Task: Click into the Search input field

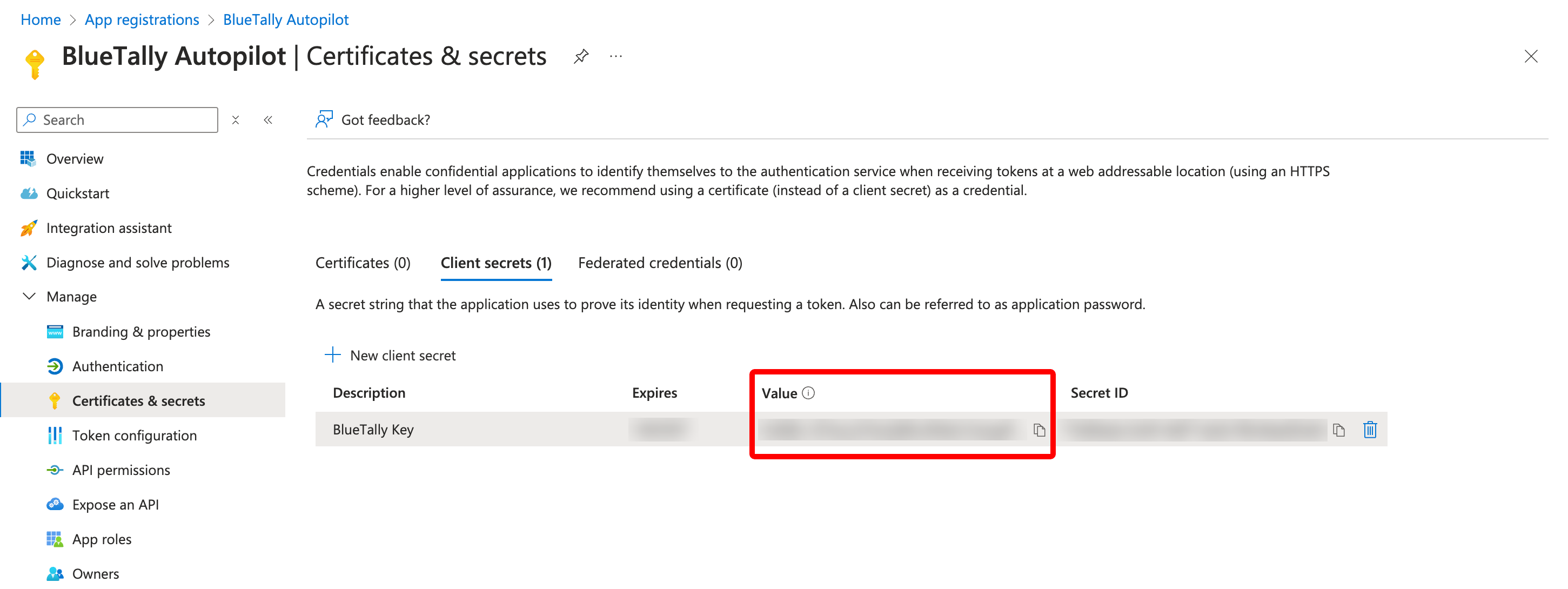Action: coord(117,120)
